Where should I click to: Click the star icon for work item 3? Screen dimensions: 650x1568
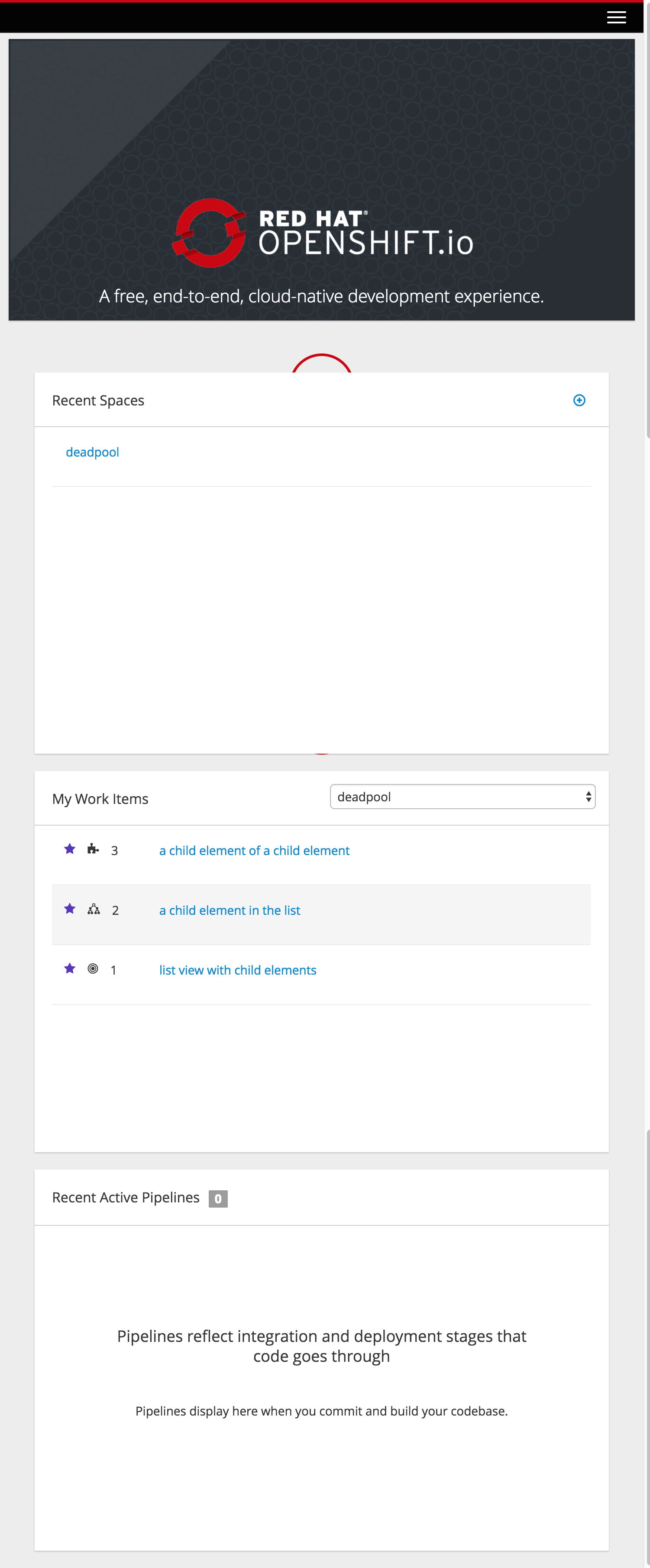[x=70, y=849]
